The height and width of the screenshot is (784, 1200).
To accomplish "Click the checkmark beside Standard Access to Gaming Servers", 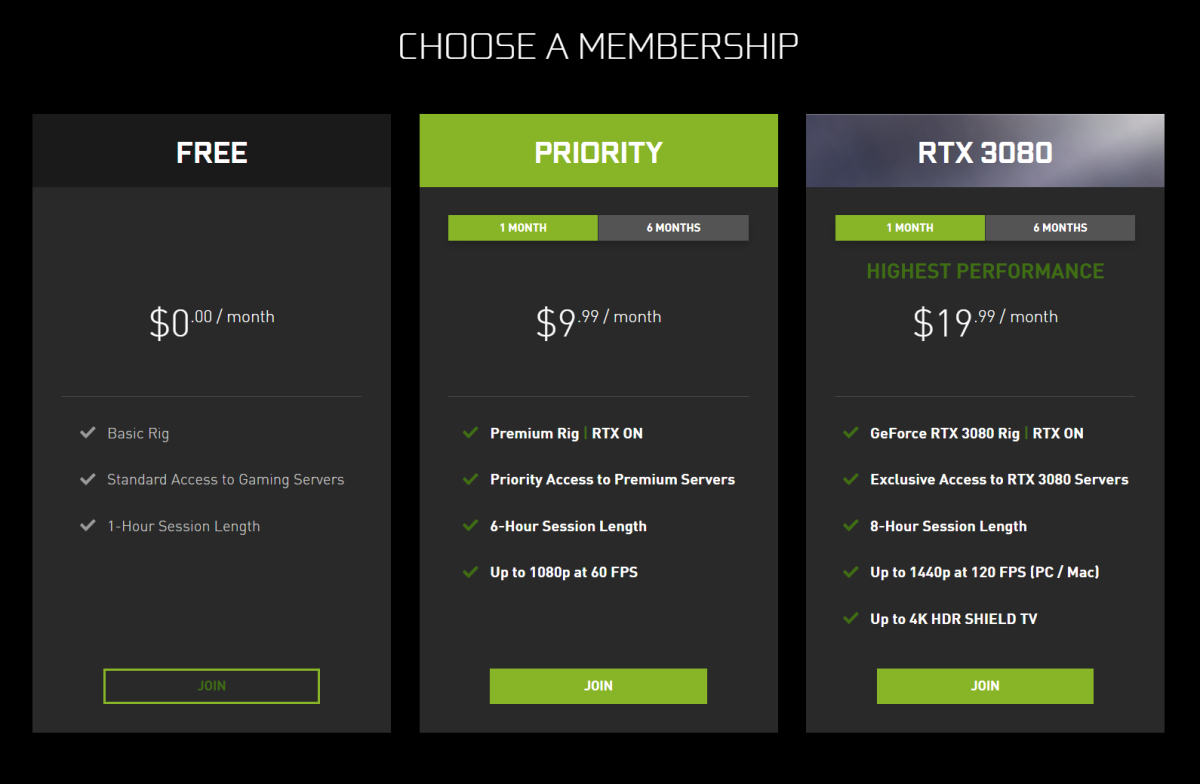I will pos(88,479).
